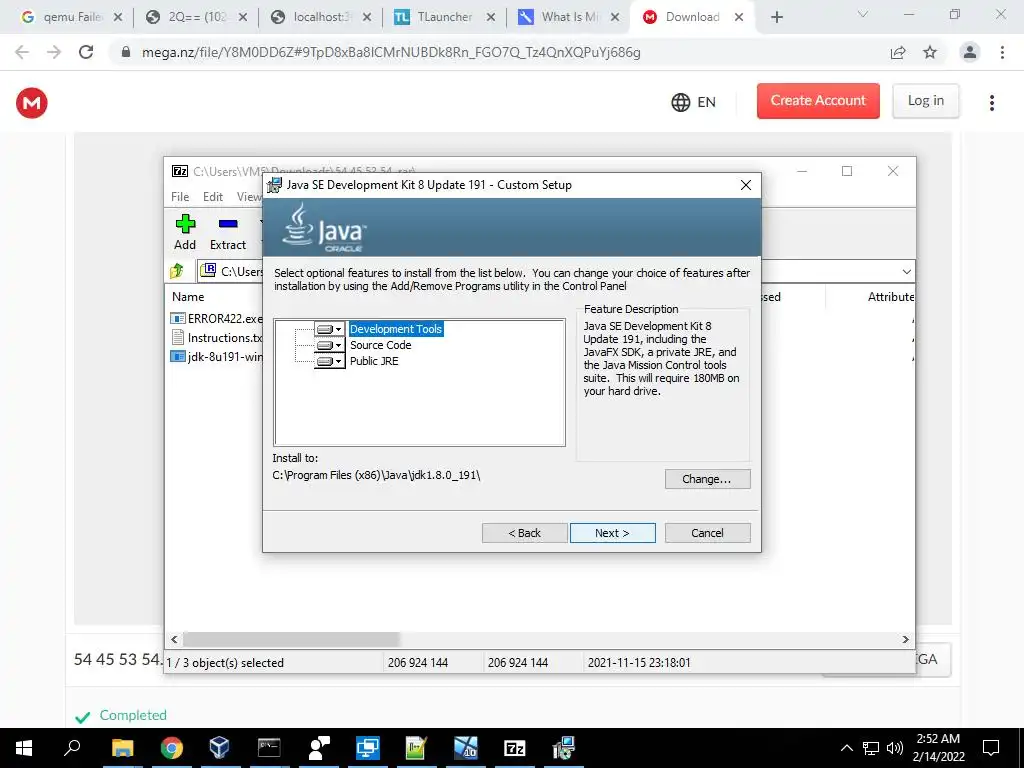Image resolution: width=1024 pixels, height=768 pixels.
Task: Open Development Tools feature dropdown
Action: (x=330, y=329)
